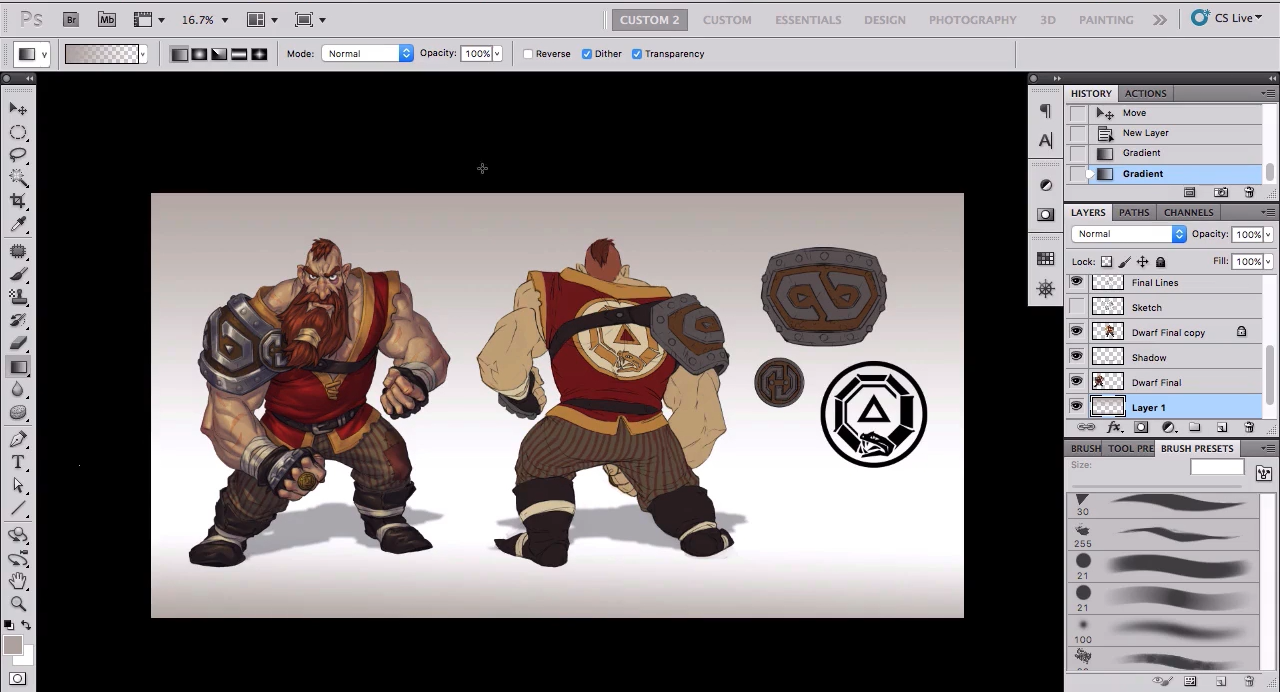This screenshot has width=1280, height=692.
Task: Select the Elliptical Marquee tool
Action: pyautogui.click(x=18, y=132)
